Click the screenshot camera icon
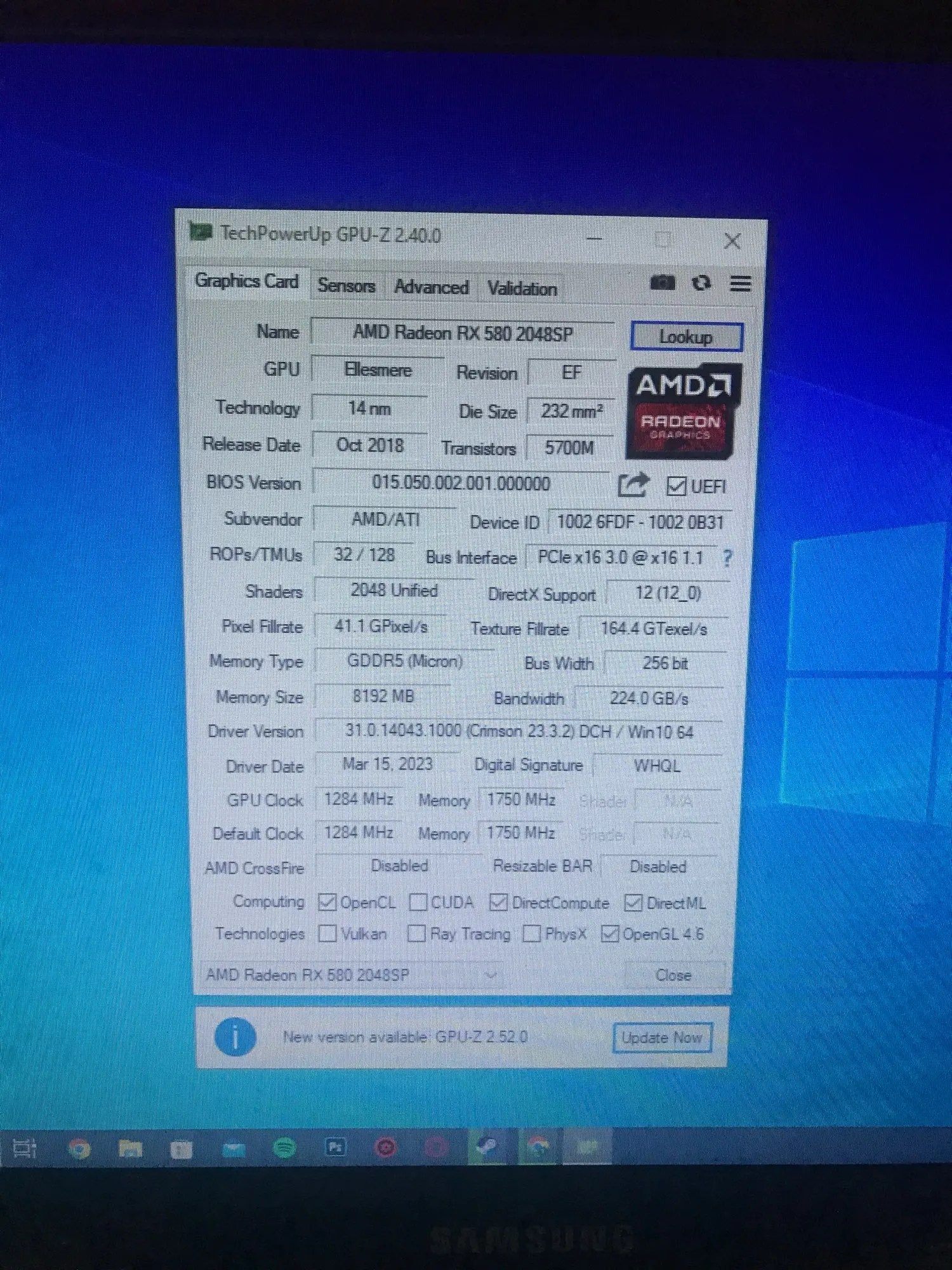The width and height of the screenshot is (952, 1270). 663,282
